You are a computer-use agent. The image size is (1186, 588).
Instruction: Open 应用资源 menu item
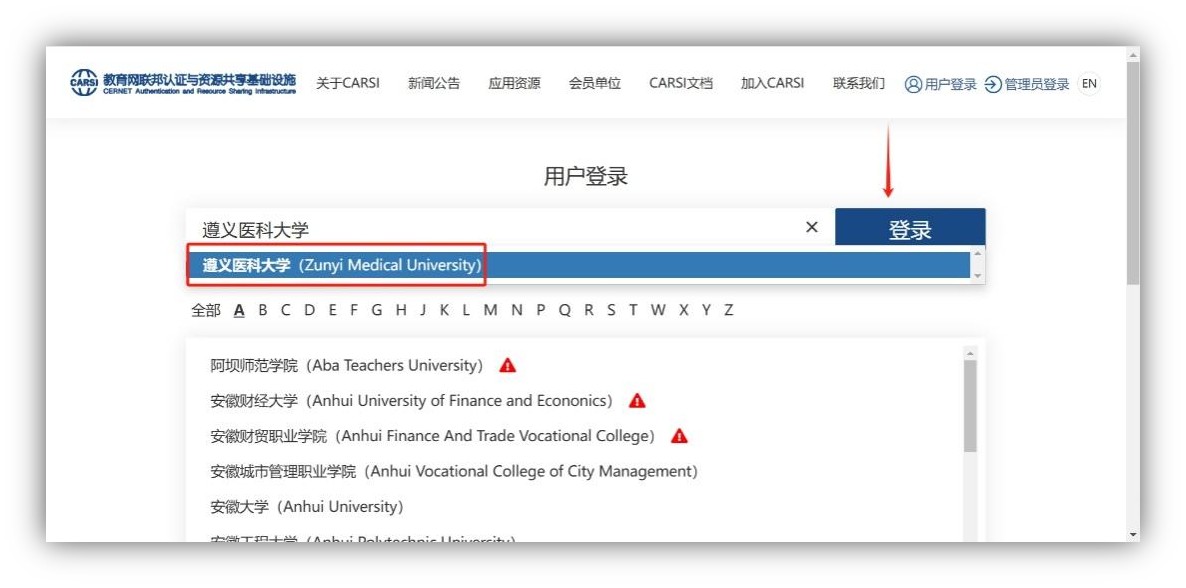514,84
